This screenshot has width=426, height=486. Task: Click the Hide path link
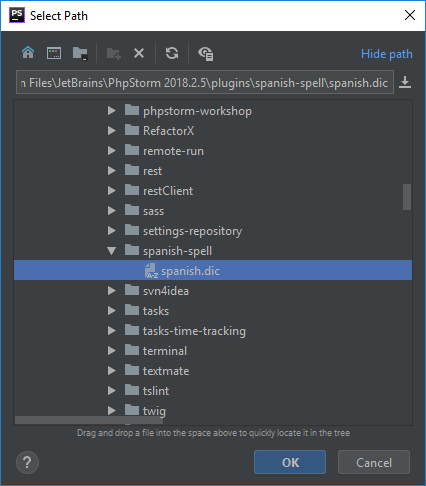pyautogui.click(x=387, y=54)
